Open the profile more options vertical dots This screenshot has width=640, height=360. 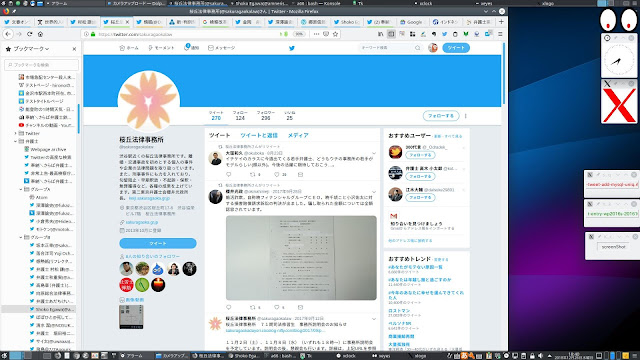(x=465, y=116)
